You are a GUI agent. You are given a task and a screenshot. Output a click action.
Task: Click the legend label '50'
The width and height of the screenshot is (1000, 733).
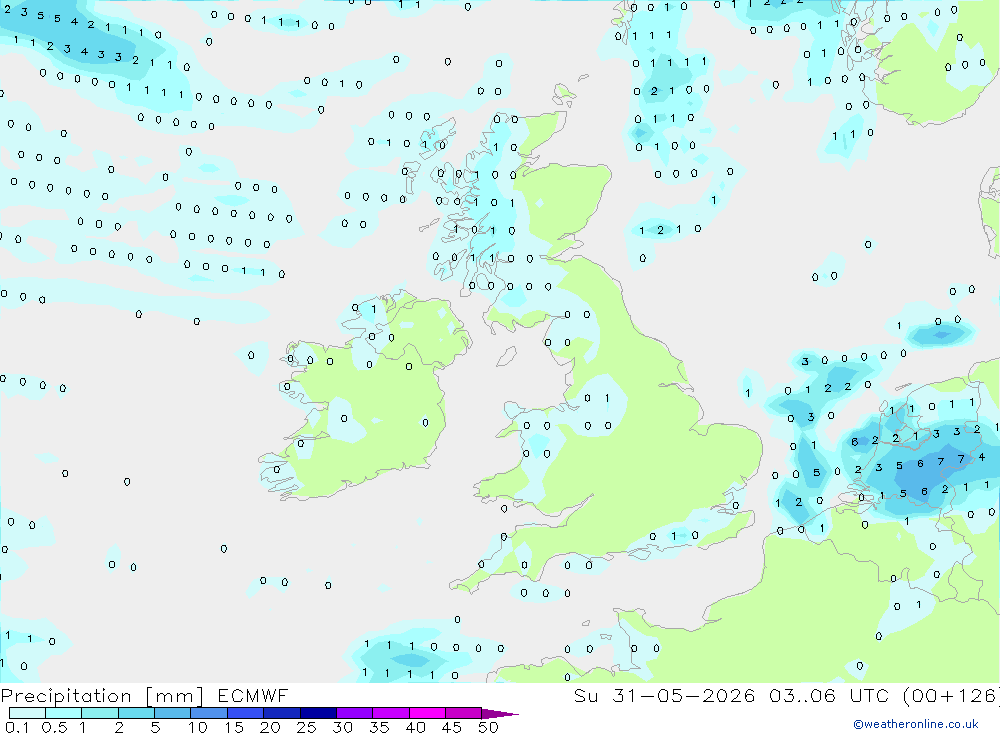(488, 727)
